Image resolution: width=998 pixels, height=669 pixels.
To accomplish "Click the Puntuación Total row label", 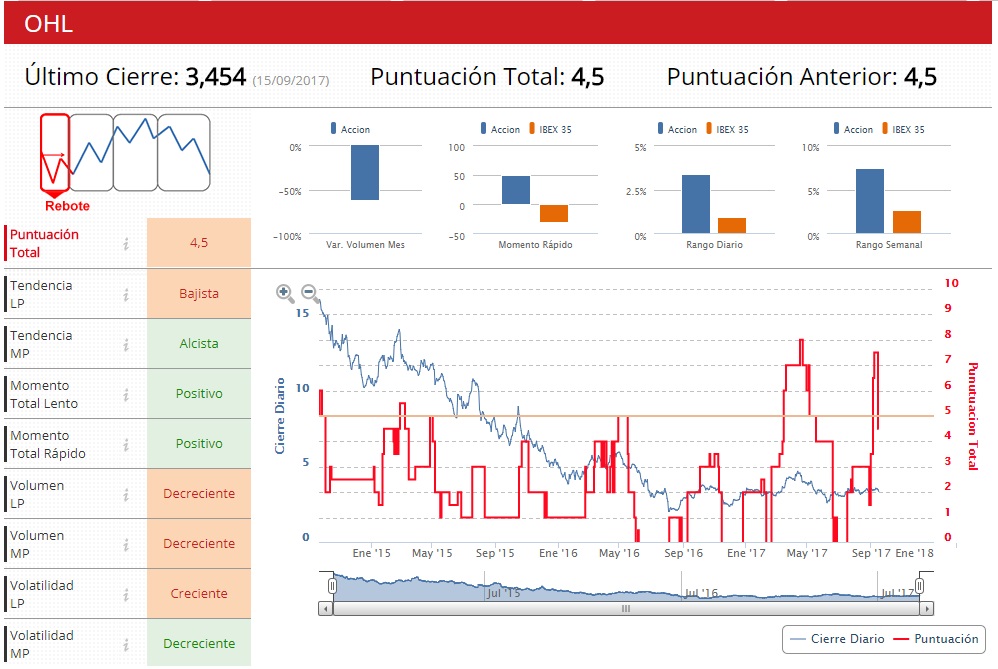I will point(44,243).
